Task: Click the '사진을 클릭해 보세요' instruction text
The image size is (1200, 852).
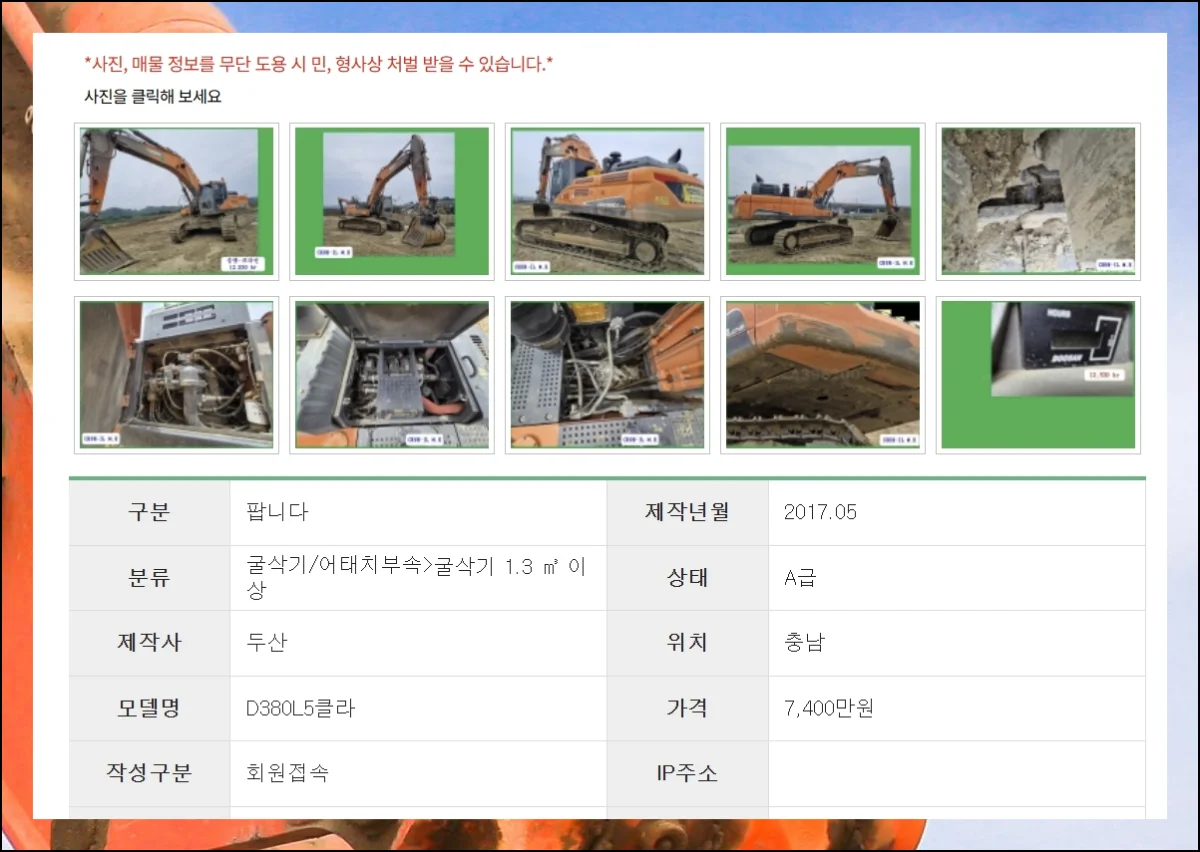Action: tap(152, 97)
